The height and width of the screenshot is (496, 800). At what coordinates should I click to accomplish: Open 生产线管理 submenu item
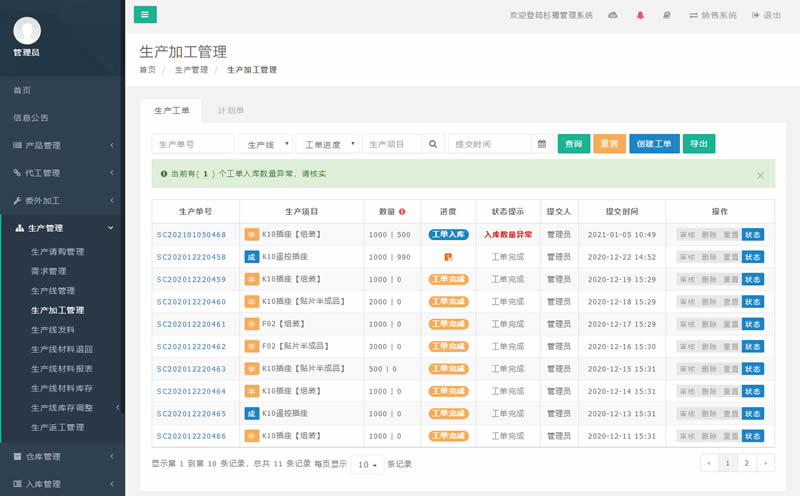53,291
